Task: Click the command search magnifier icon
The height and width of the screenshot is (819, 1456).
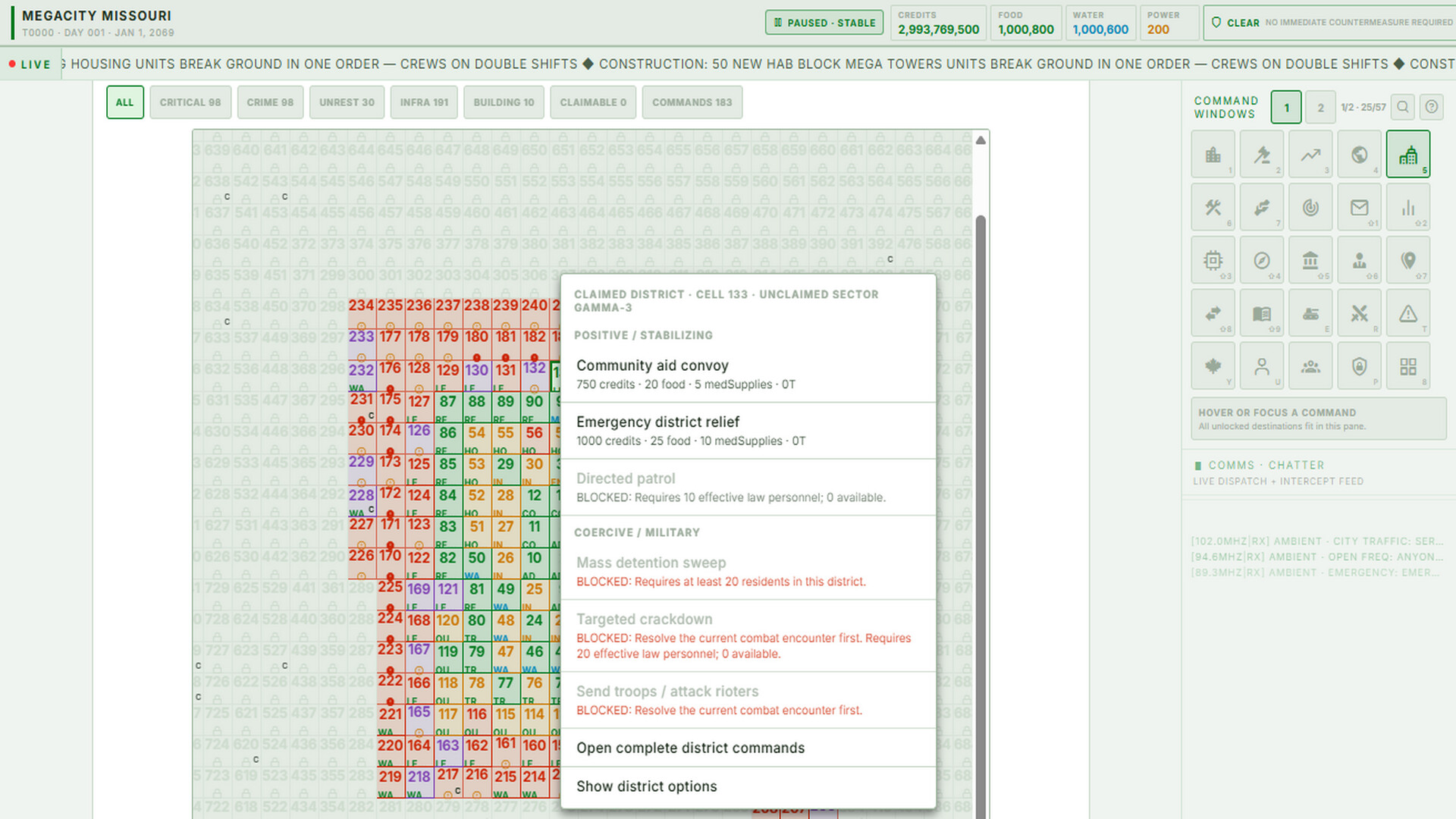Action: click(x=1403, y=107)
